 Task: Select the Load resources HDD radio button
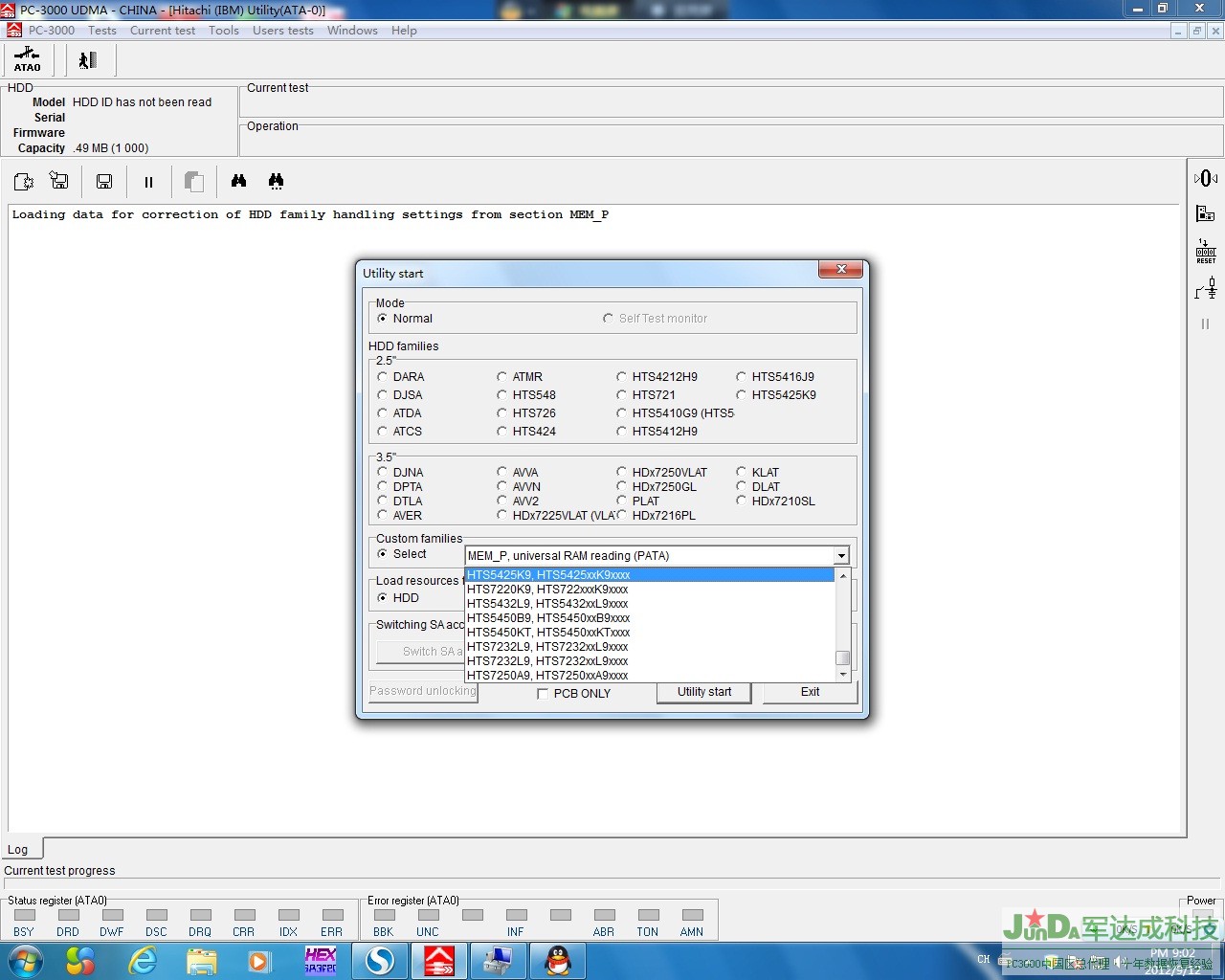[383, 598]
